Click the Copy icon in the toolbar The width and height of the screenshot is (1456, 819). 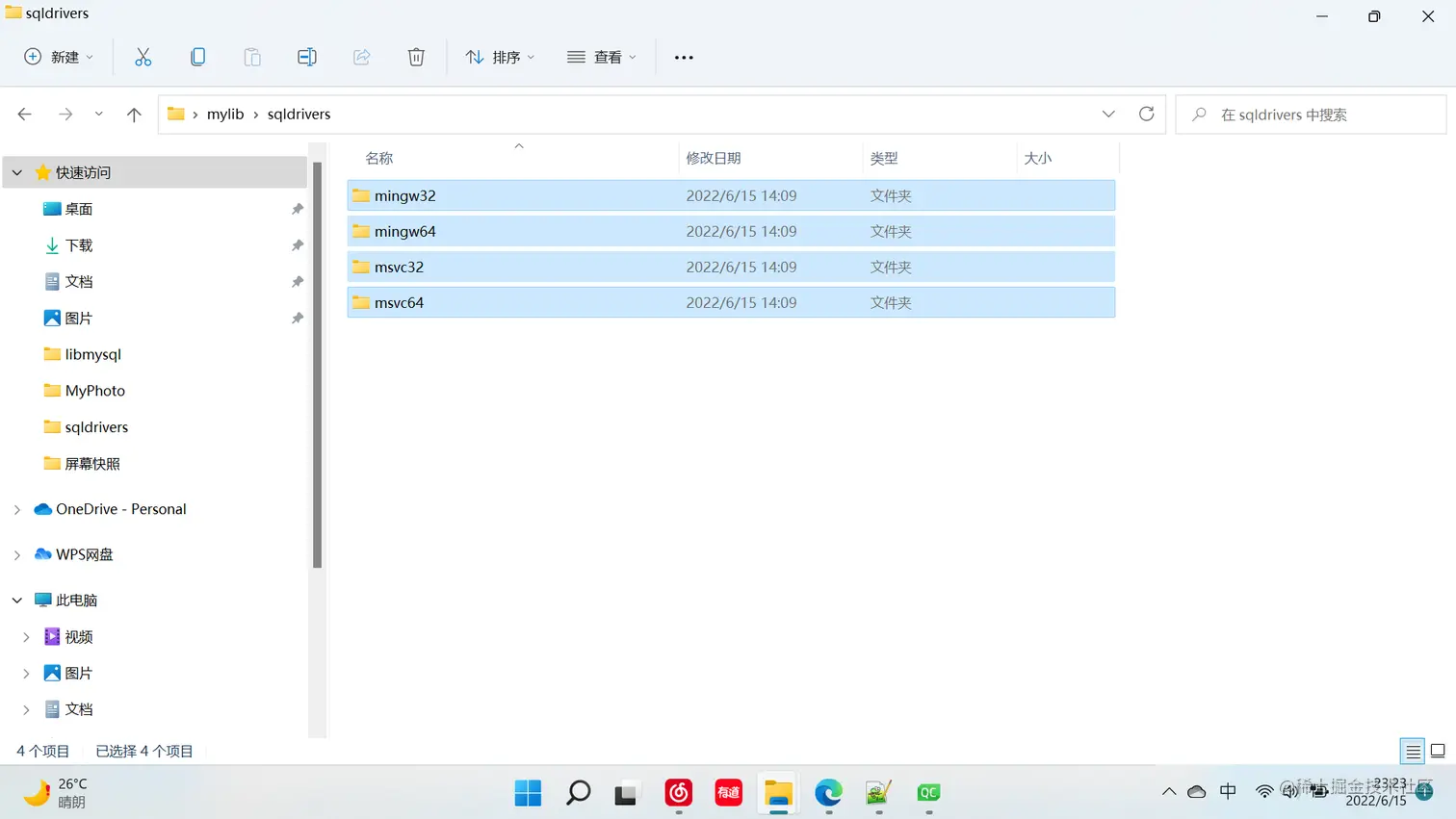pos(197,57)
